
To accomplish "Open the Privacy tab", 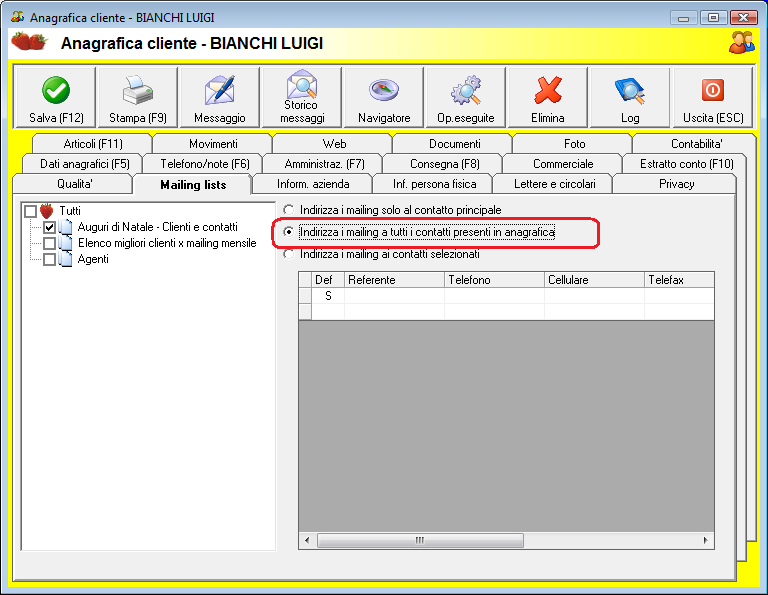I will [676, 184].
